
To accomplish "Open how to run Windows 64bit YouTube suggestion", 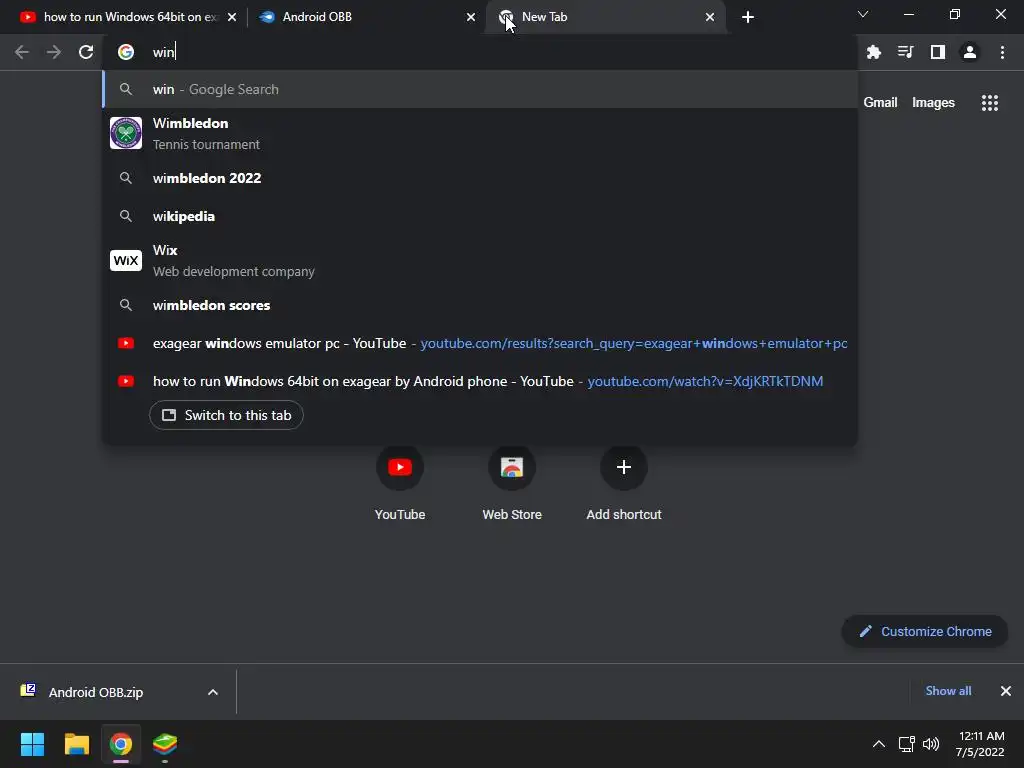I will (480, 381).
